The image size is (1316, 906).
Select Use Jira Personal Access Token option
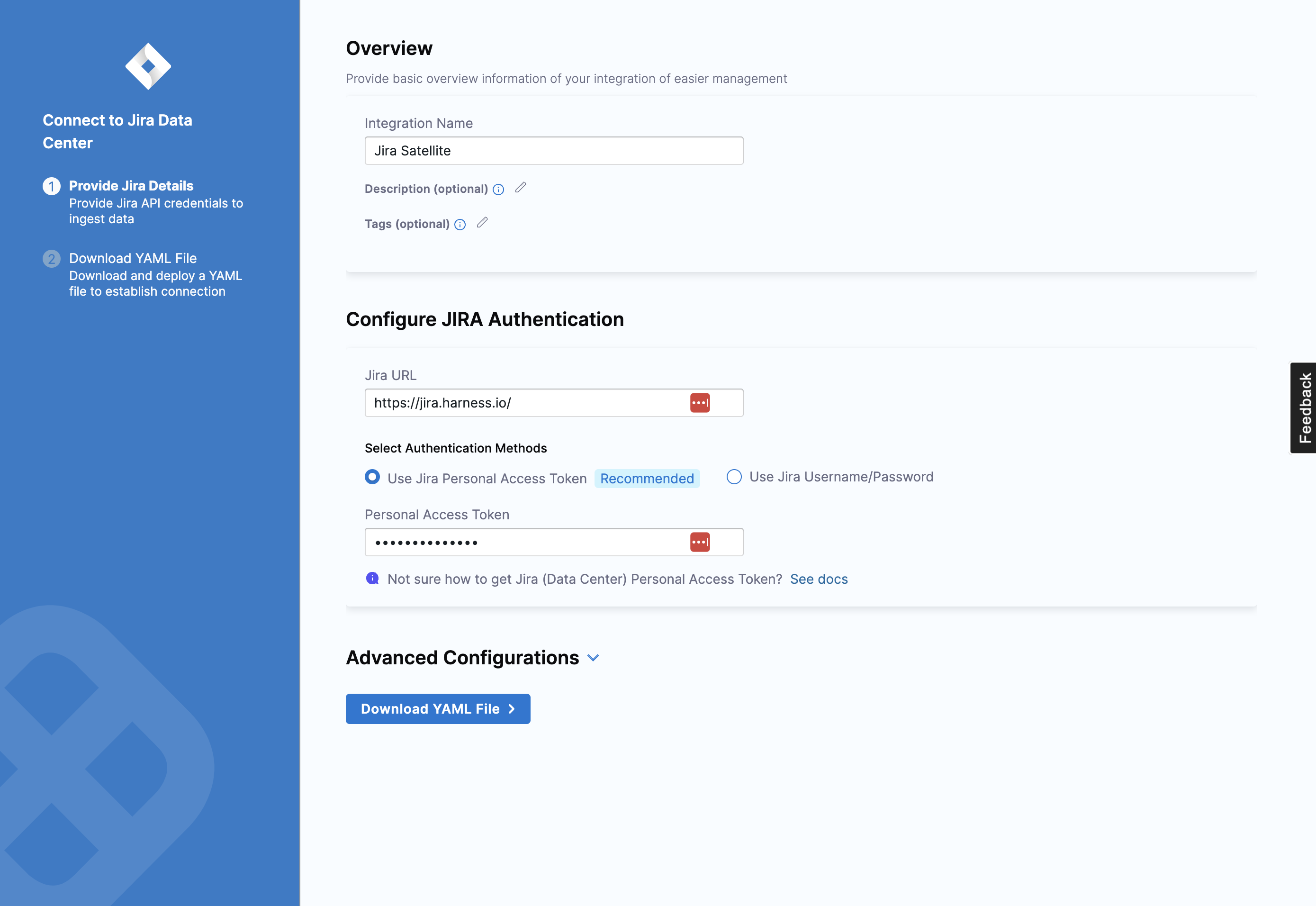[x=372, y=478]
